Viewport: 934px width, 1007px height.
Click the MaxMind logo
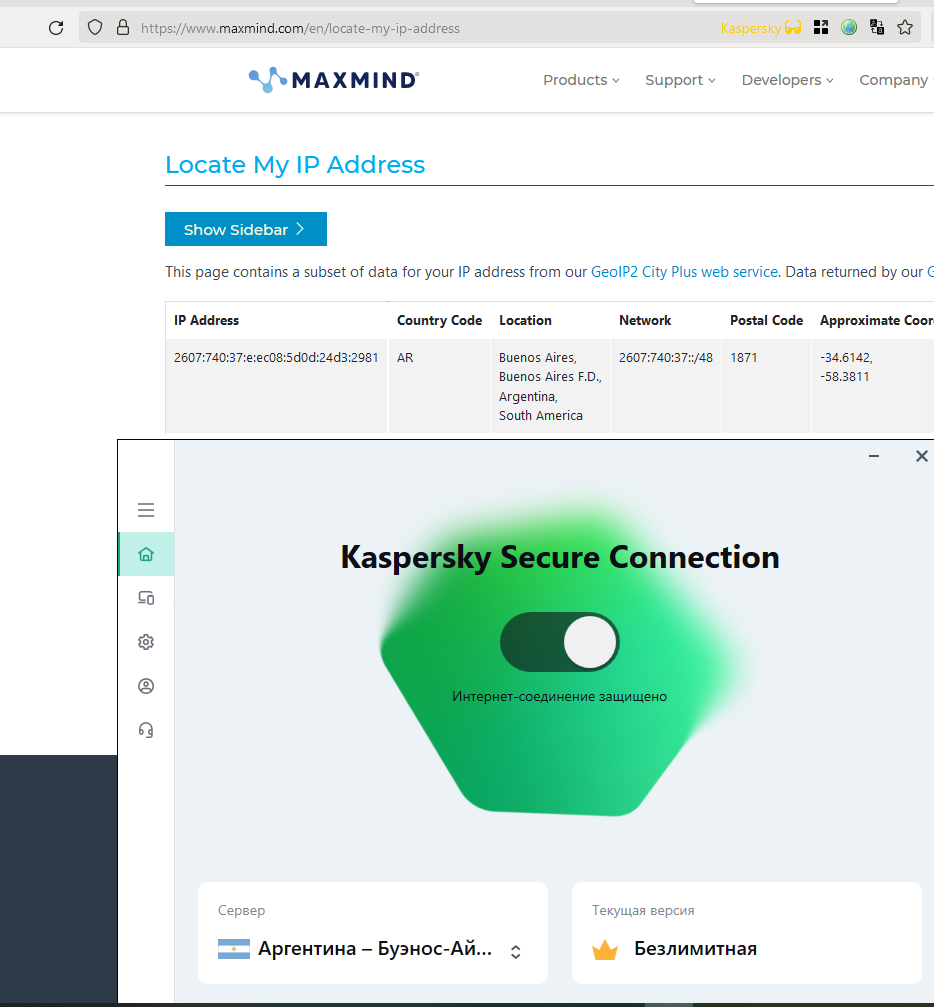[x=334, y=80]
